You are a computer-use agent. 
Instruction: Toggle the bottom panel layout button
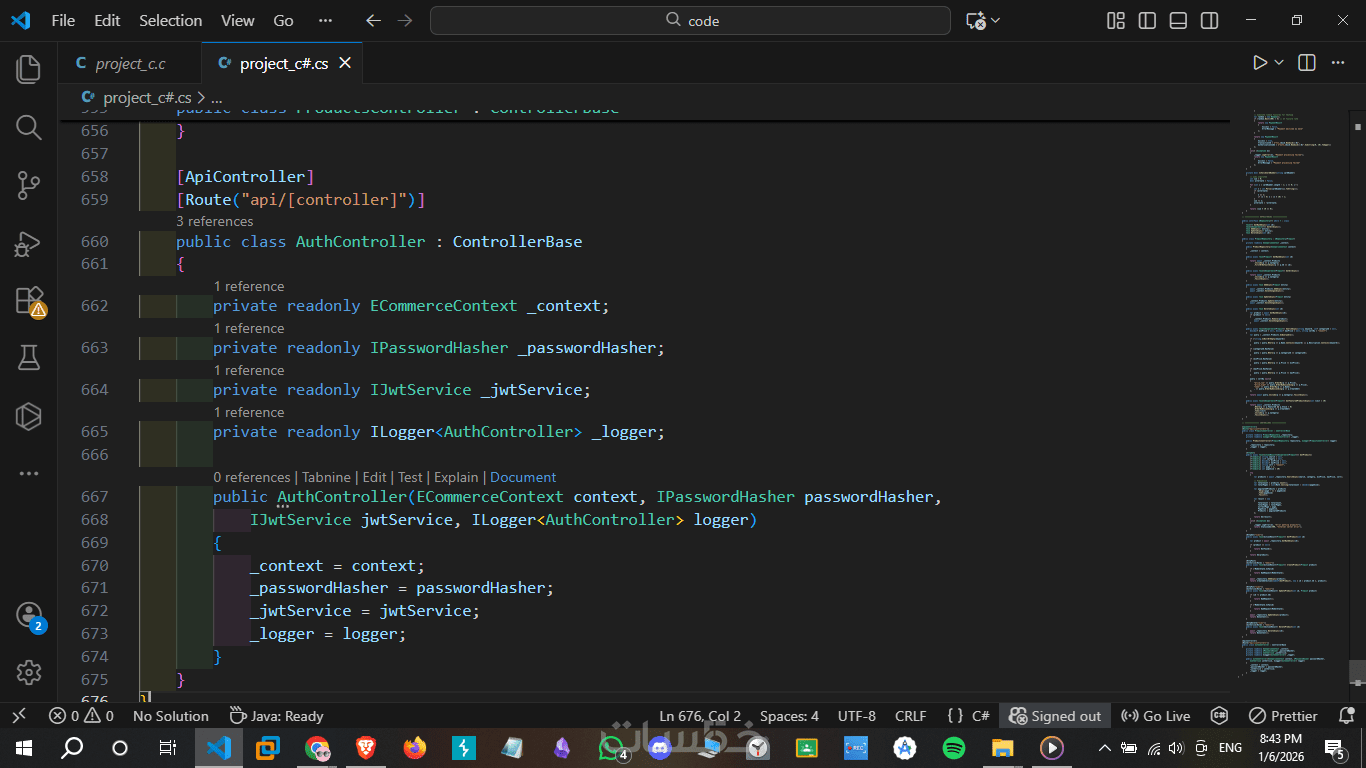click(x=1178, y=21)
